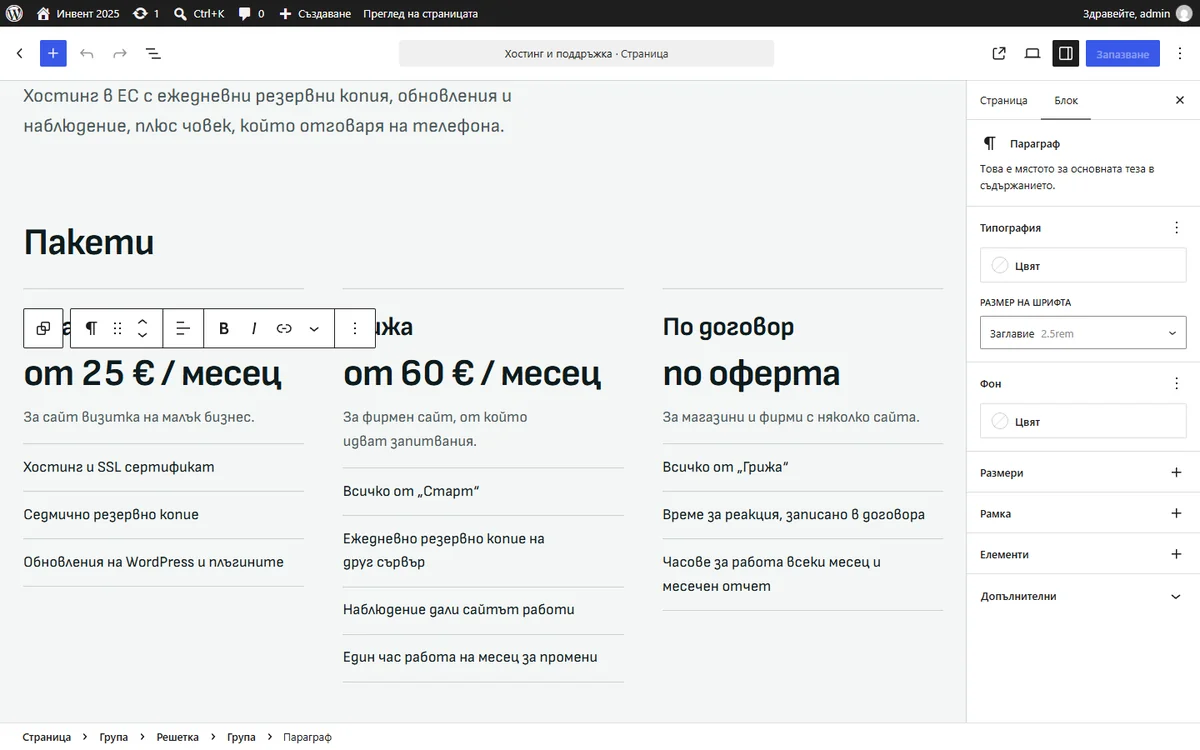Expand the Допълнителни panel

pyautogui.click(x=1083, y=596)
